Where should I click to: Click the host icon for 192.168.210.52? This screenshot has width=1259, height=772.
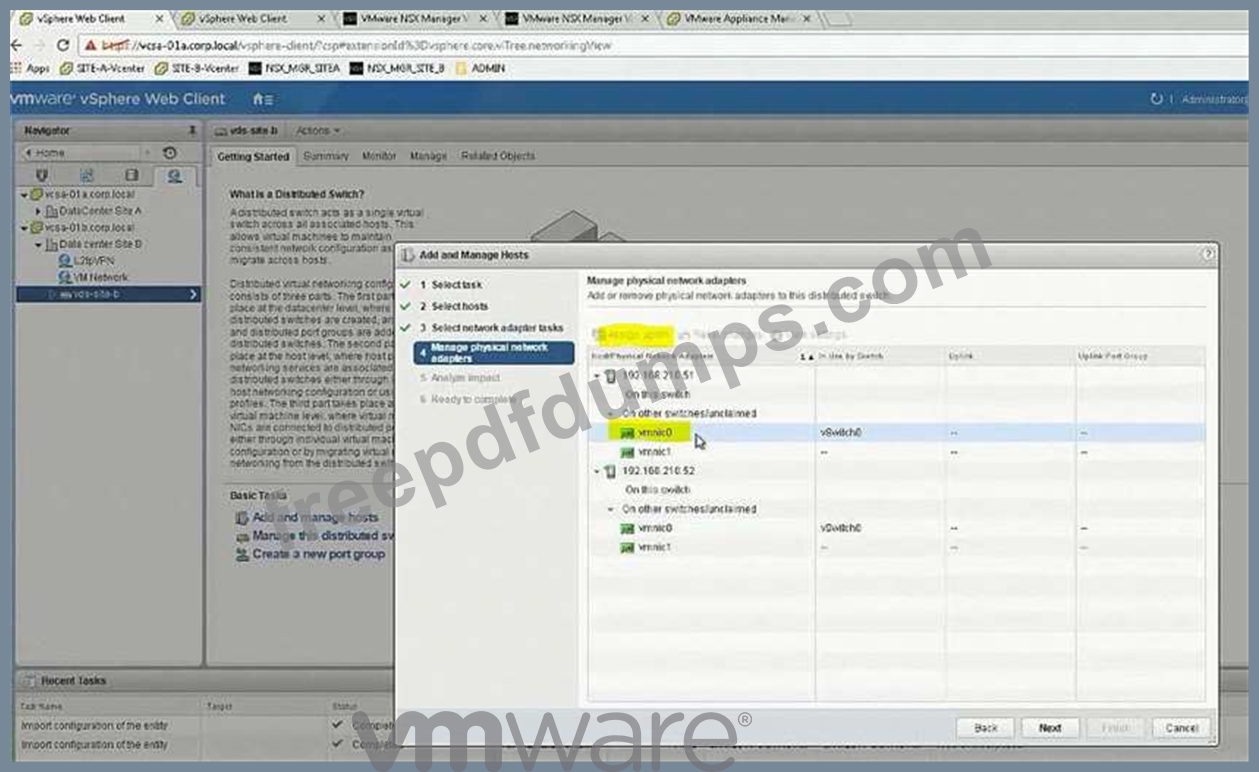[x=610, y=471]
